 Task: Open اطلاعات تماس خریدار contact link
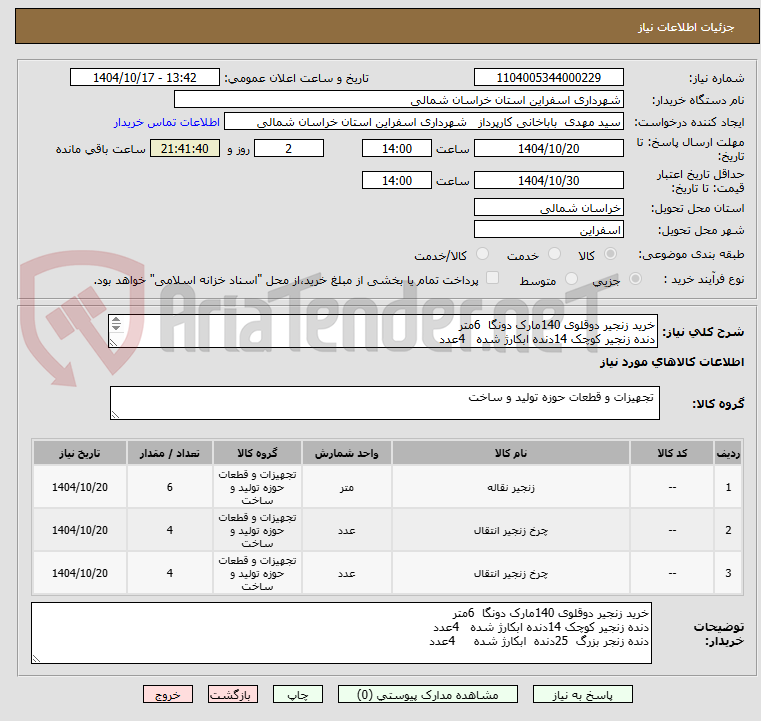click(167, 122)
